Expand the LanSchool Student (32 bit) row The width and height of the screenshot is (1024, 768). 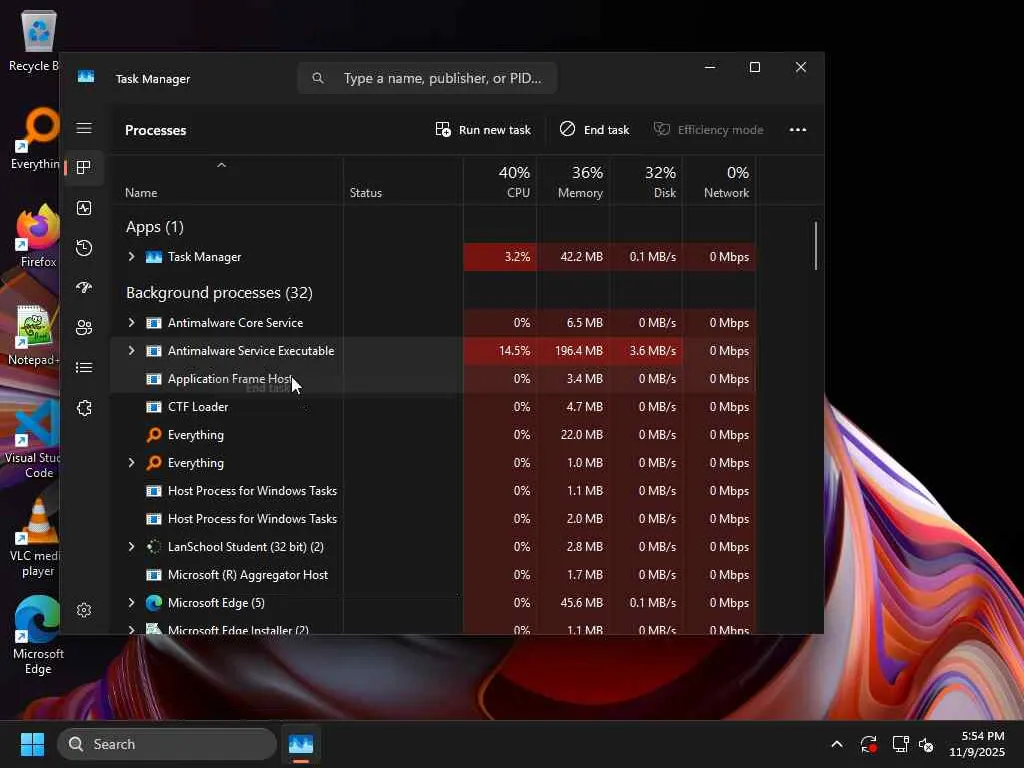pyautogui.click(x=131, y=547)
